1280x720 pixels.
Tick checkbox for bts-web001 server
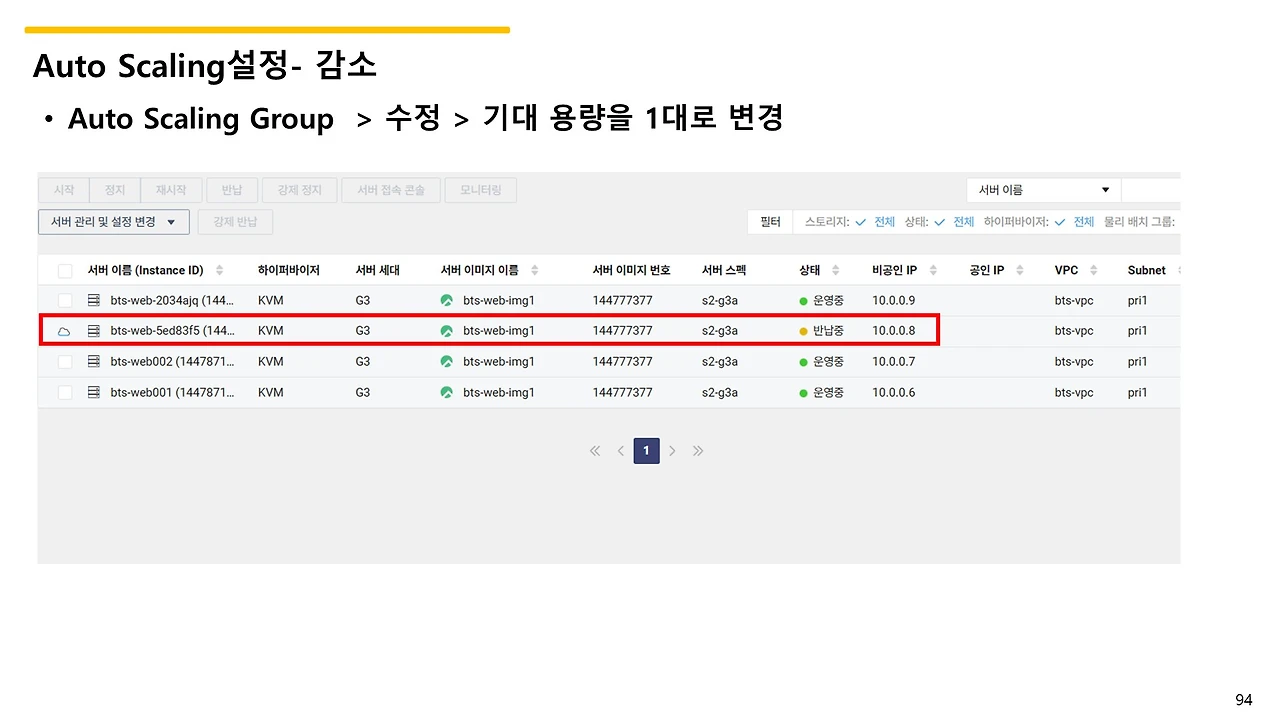pyautogui.click(x=65, y=392)
